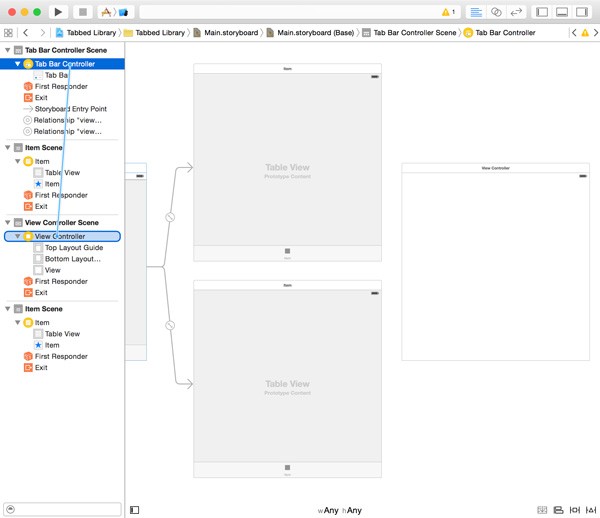Select the Tab Bar outline item
Image resolution: width=600 pixels, height=518 pixels.
tap(56, 75)
